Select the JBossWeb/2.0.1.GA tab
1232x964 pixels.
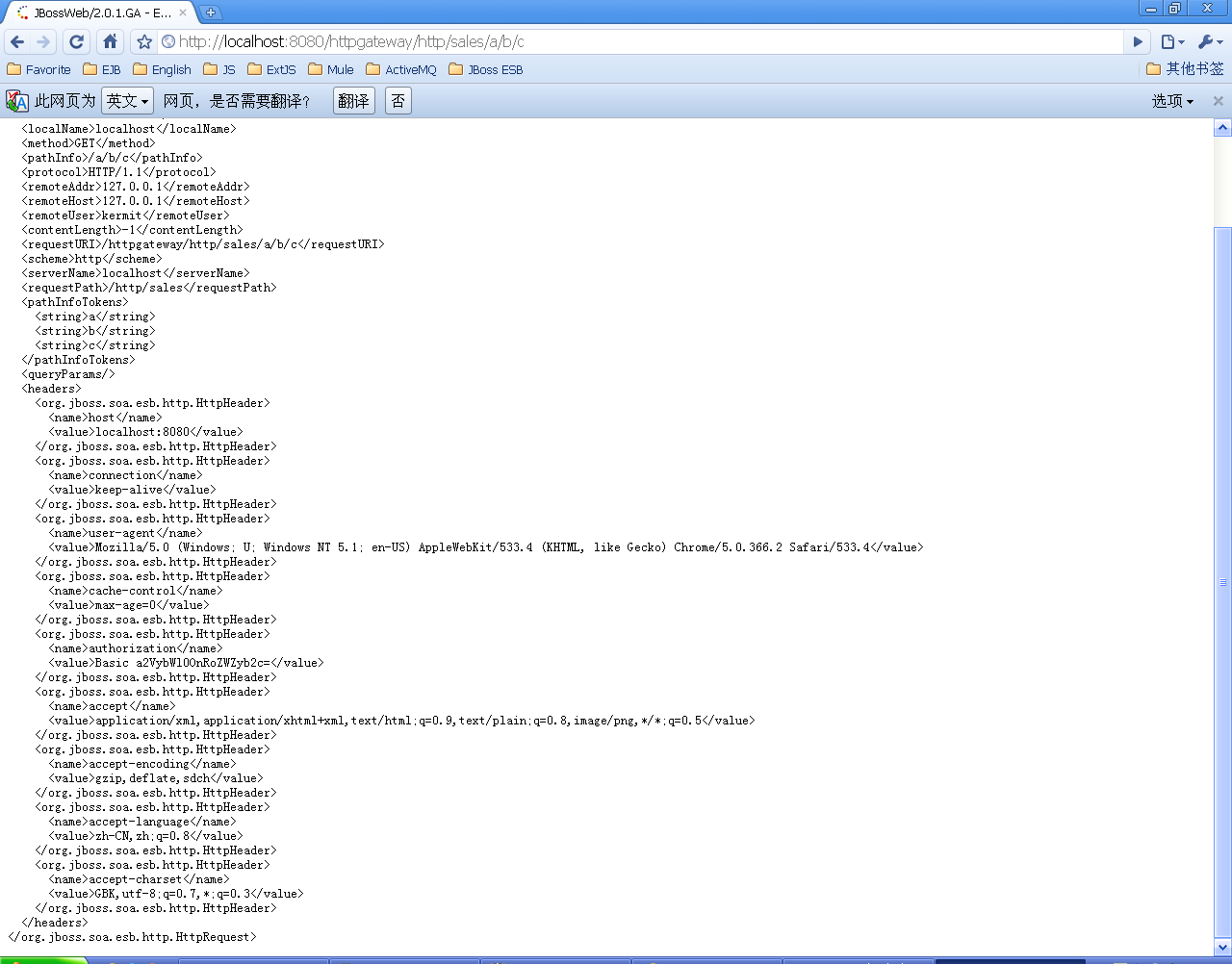click(100, 13)
